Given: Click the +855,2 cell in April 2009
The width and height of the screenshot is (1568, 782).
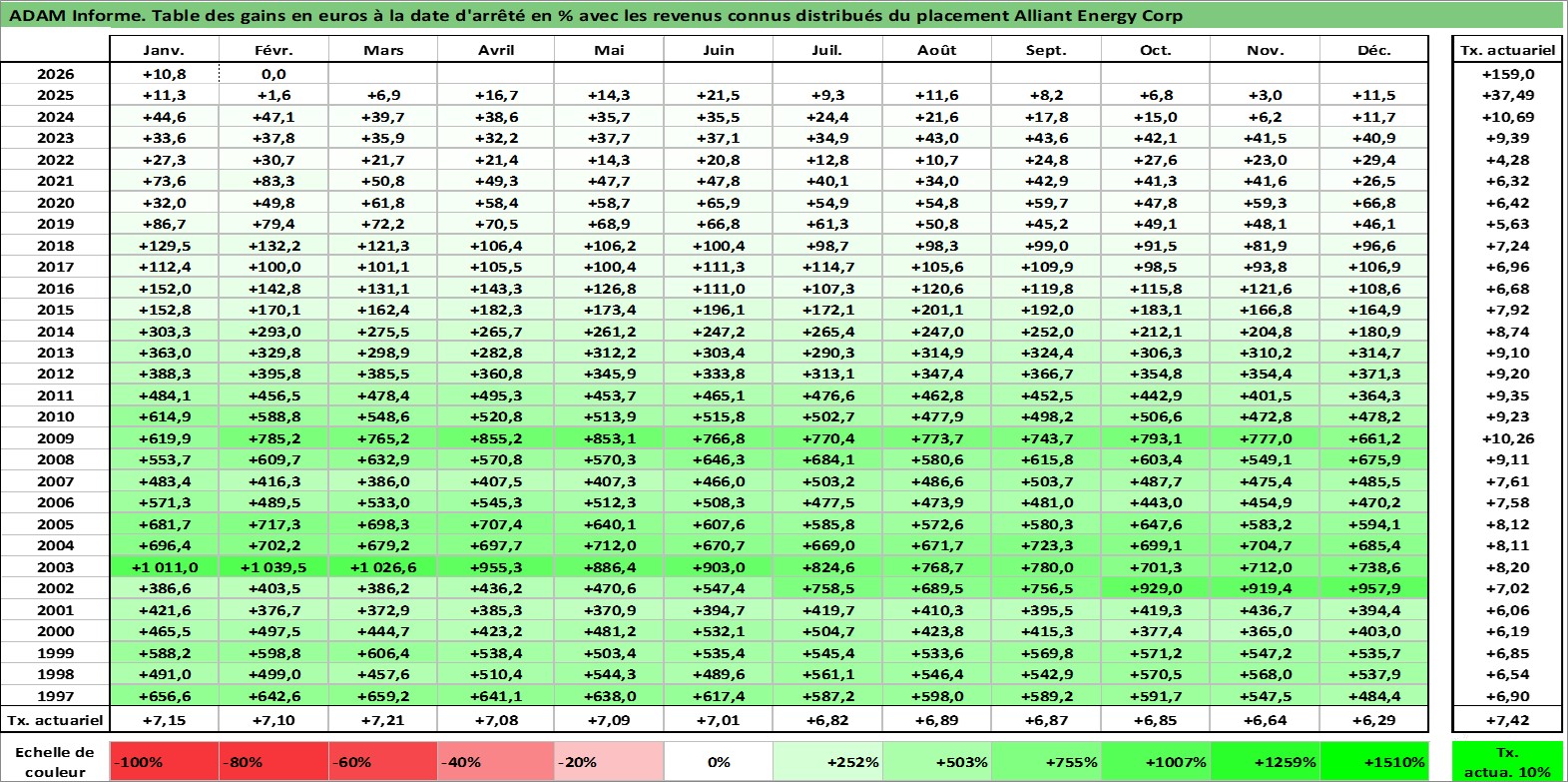Looking at the screenshot, I should tap(496, 438).
